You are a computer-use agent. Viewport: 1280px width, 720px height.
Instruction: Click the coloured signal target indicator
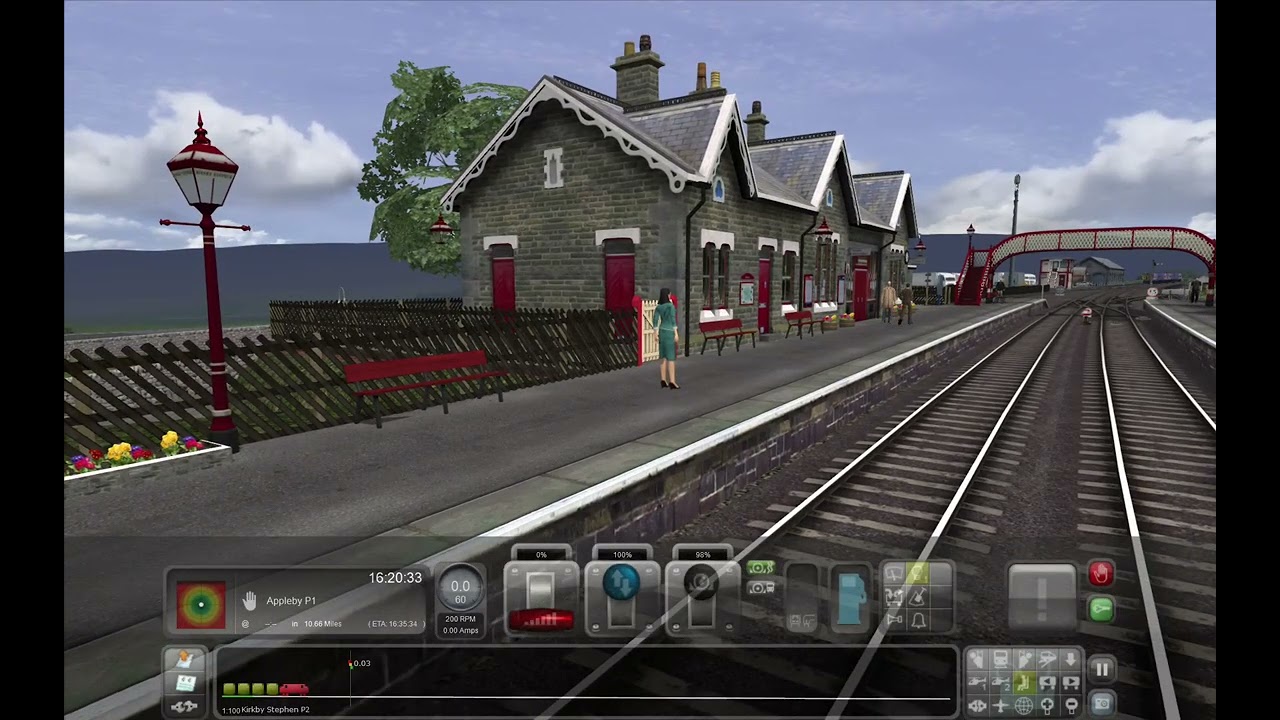pyautogui.click(x=200, y=604)
